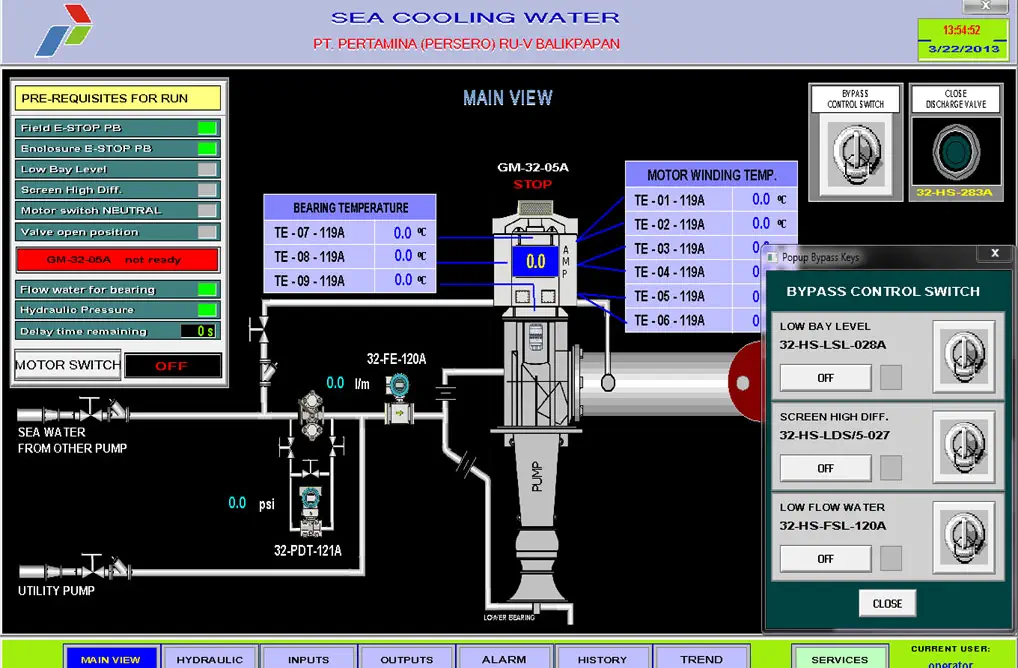Click the Close button in bypass popup

pyautogui.click(x=887, y=603)
